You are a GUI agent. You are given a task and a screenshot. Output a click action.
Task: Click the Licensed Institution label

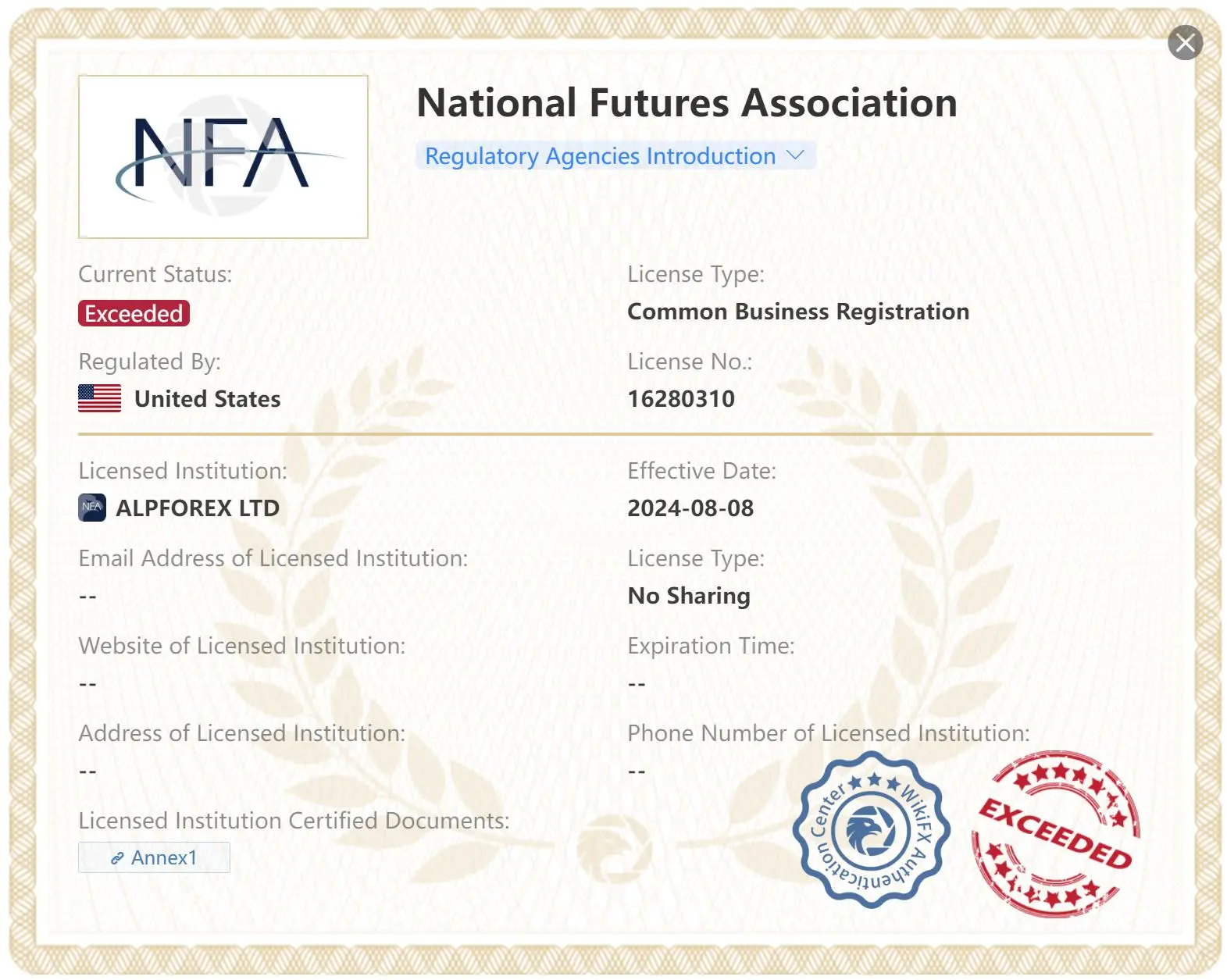pos(183,471)
